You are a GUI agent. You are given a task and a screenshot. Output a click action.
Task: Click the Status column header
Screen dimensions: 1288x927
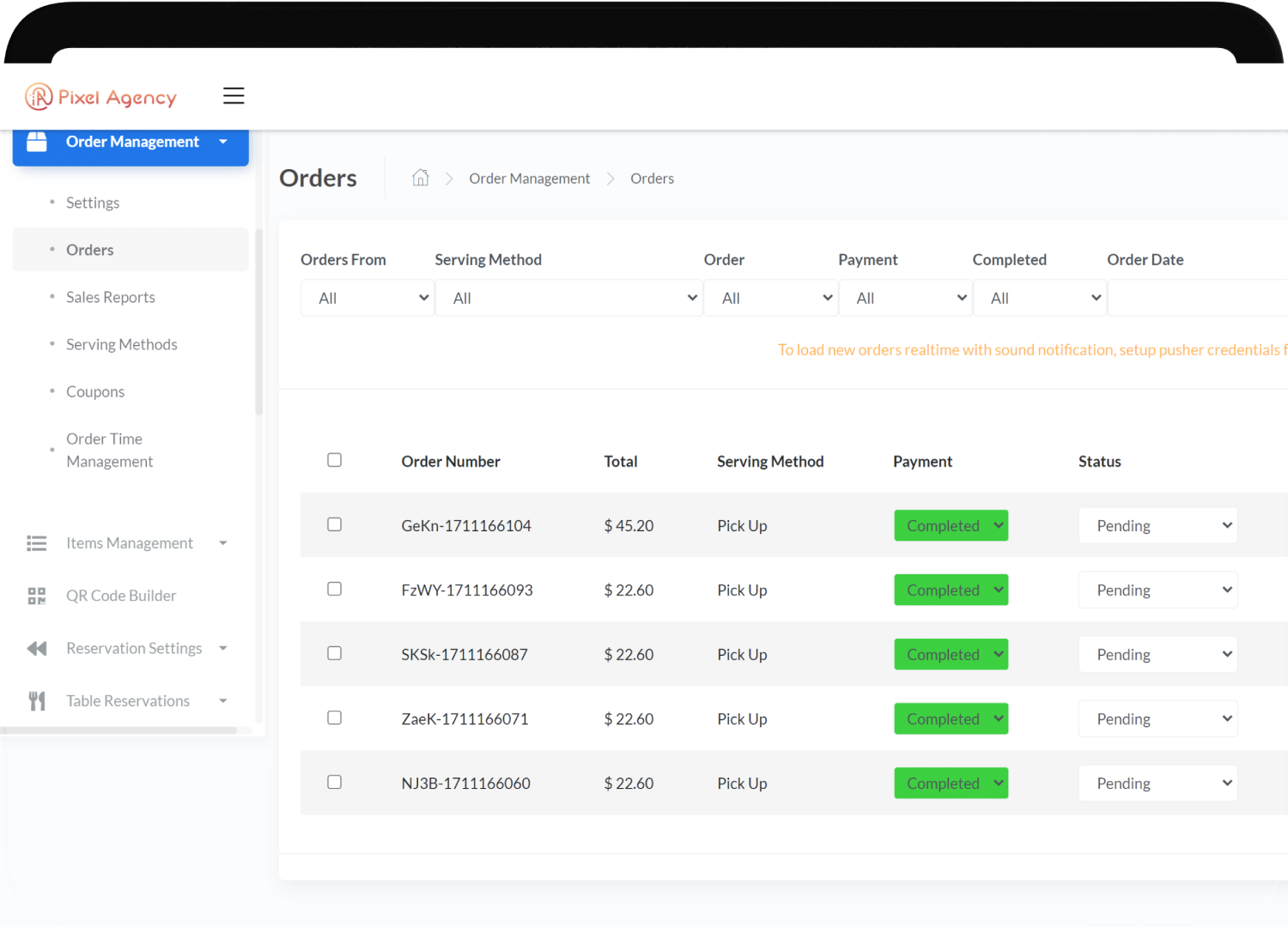1100,461
